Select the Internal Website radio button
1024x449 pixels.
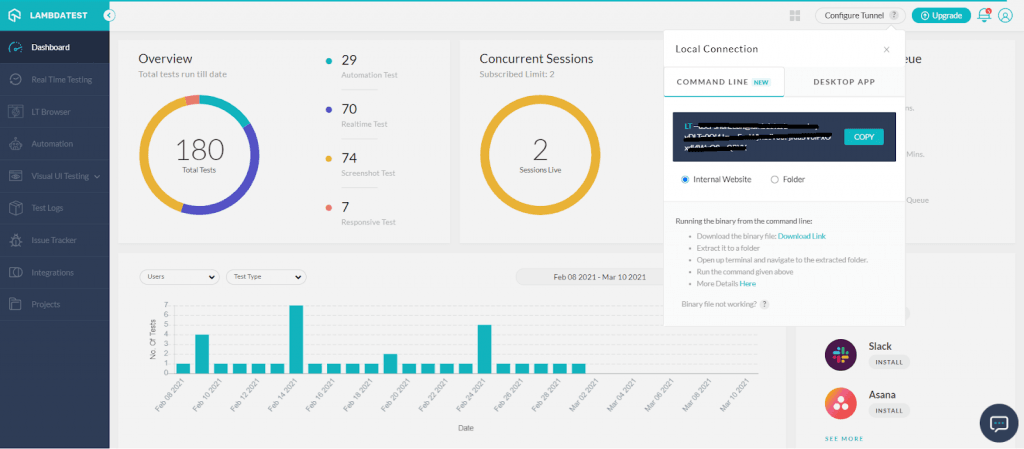click(x=685, y=179)
